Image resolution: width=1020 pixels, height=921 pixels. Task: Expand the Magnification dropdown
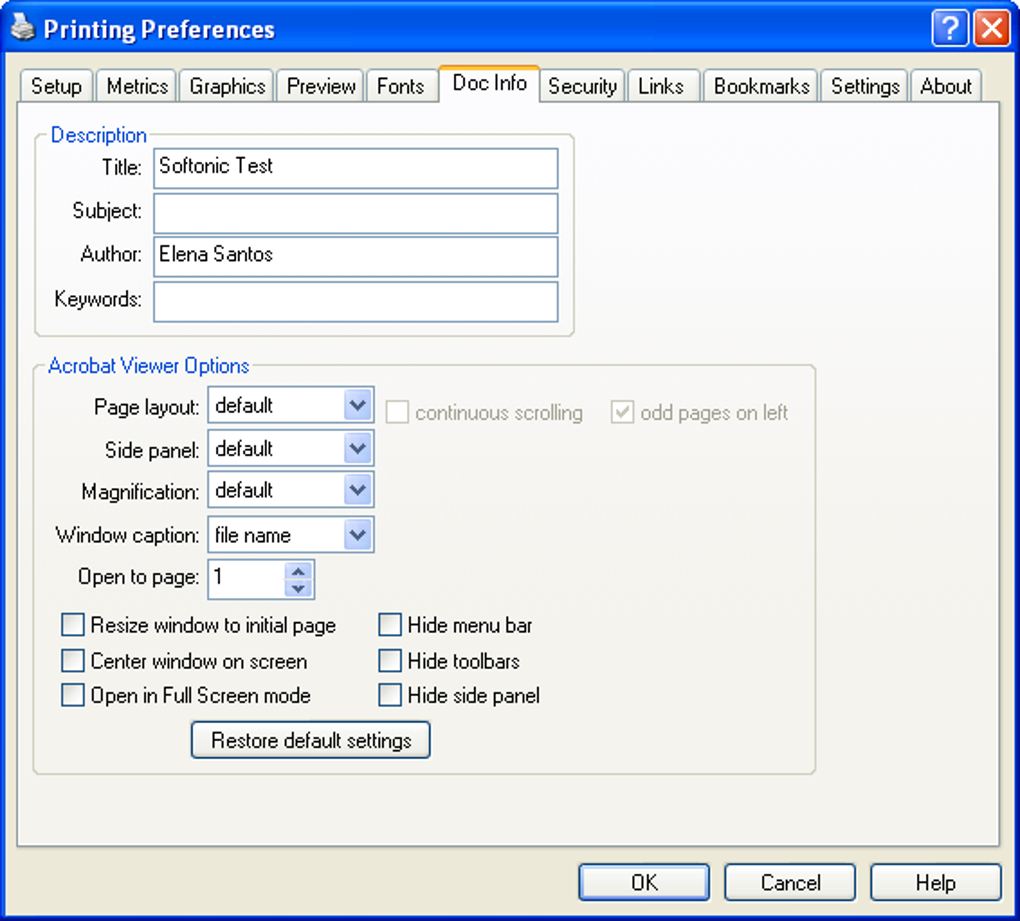(x=358, y=490)
